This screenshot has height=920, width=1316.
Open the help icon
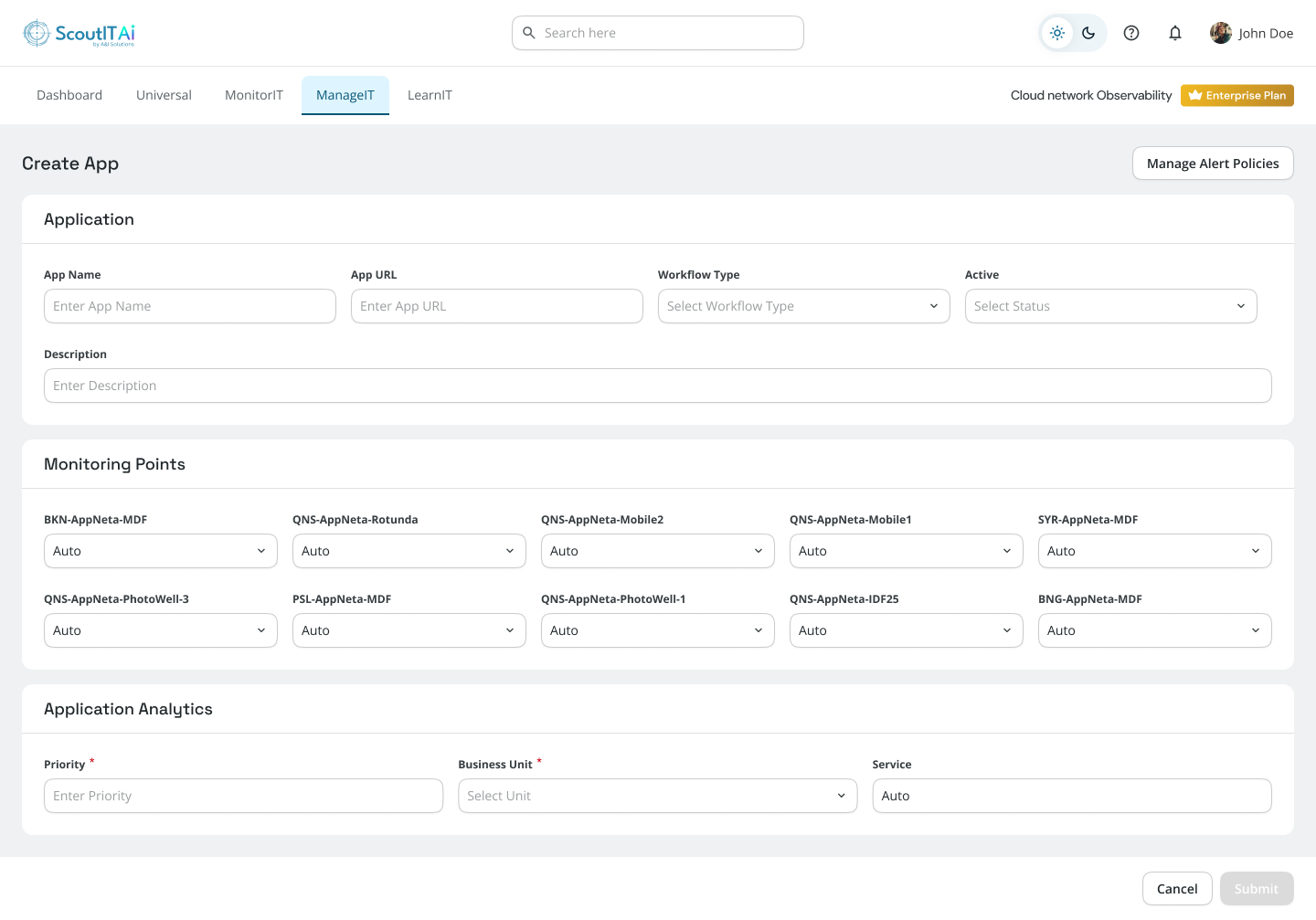(x=1131, y=33)
